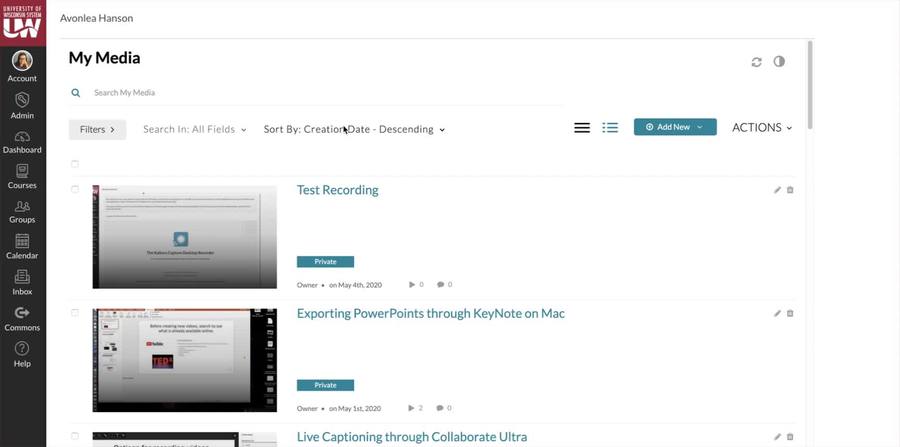Viewport: 900px width, 447px height.
Task: Delete Live Captioning entry trash icon
Action: (x=790, y=437)
